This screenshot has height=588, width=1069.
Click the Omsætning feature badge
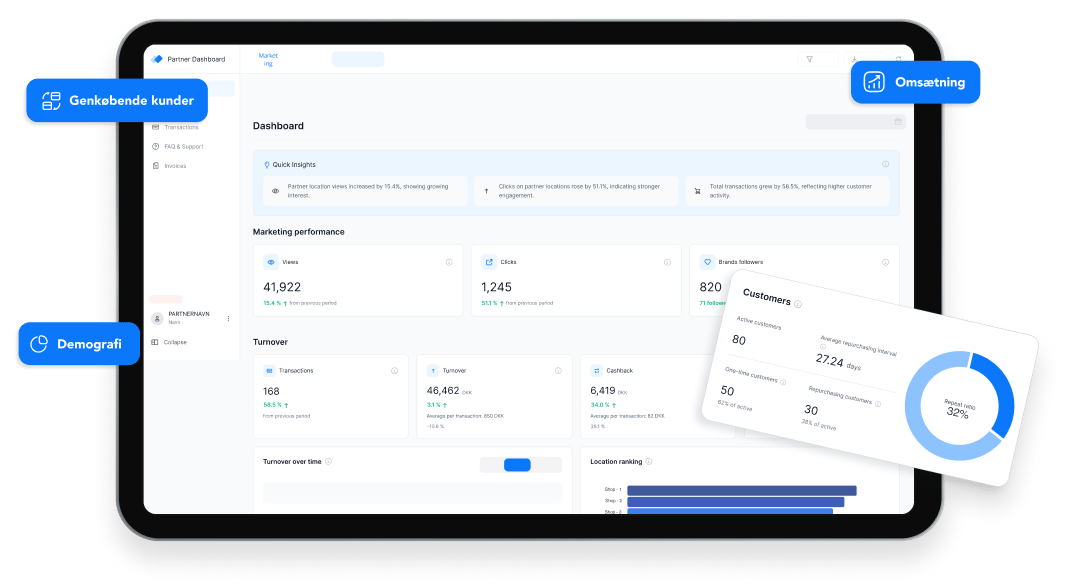(x=915, y=82)
